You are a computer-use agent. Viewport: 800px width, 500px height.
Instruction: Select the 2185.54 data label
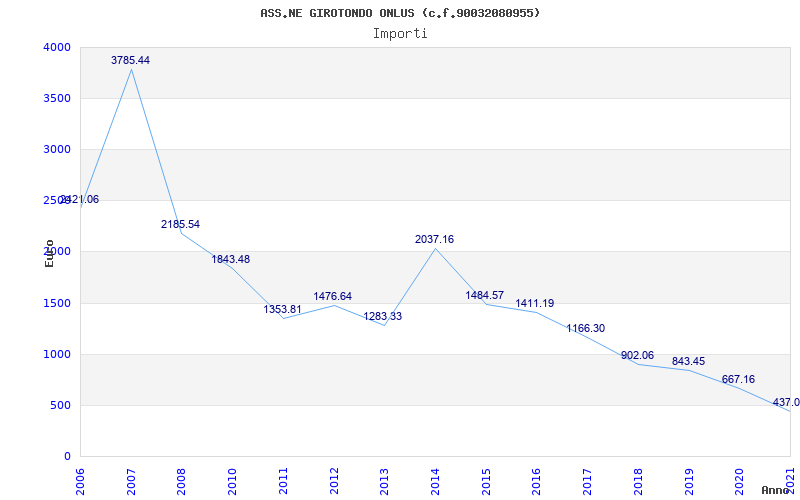pos(181,224)
